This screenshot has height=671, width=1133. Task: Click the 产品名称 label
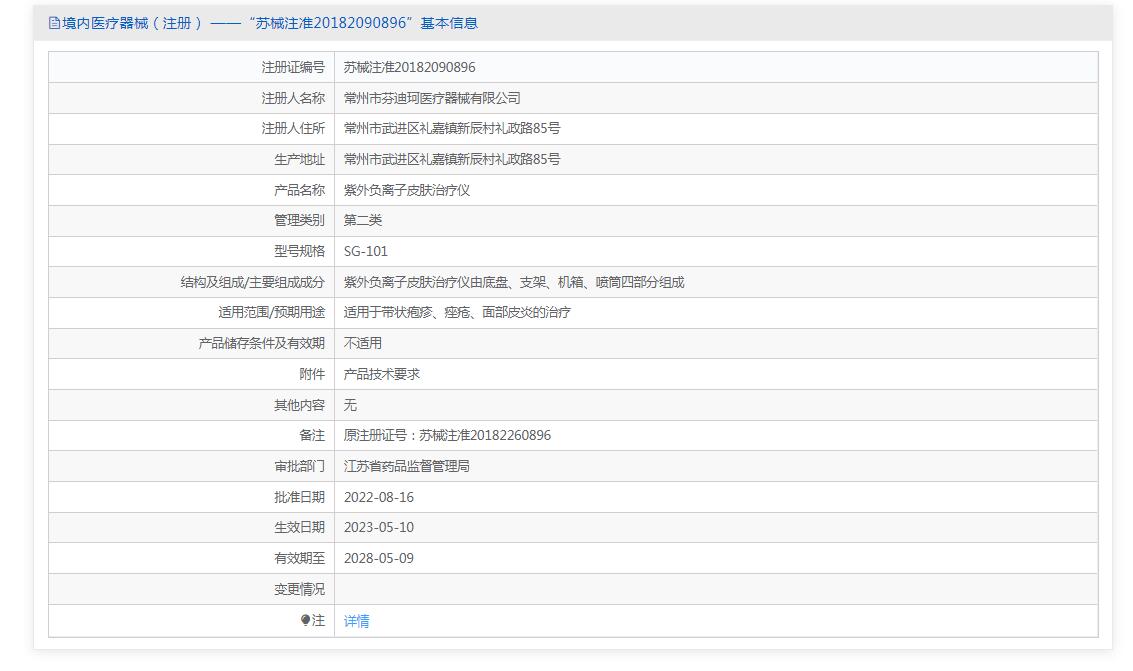300,191
